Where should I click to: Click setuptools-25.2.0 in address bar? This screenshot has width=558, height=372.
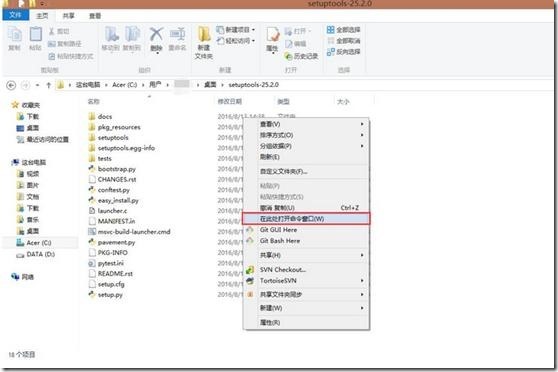click(x=253, y=85)
